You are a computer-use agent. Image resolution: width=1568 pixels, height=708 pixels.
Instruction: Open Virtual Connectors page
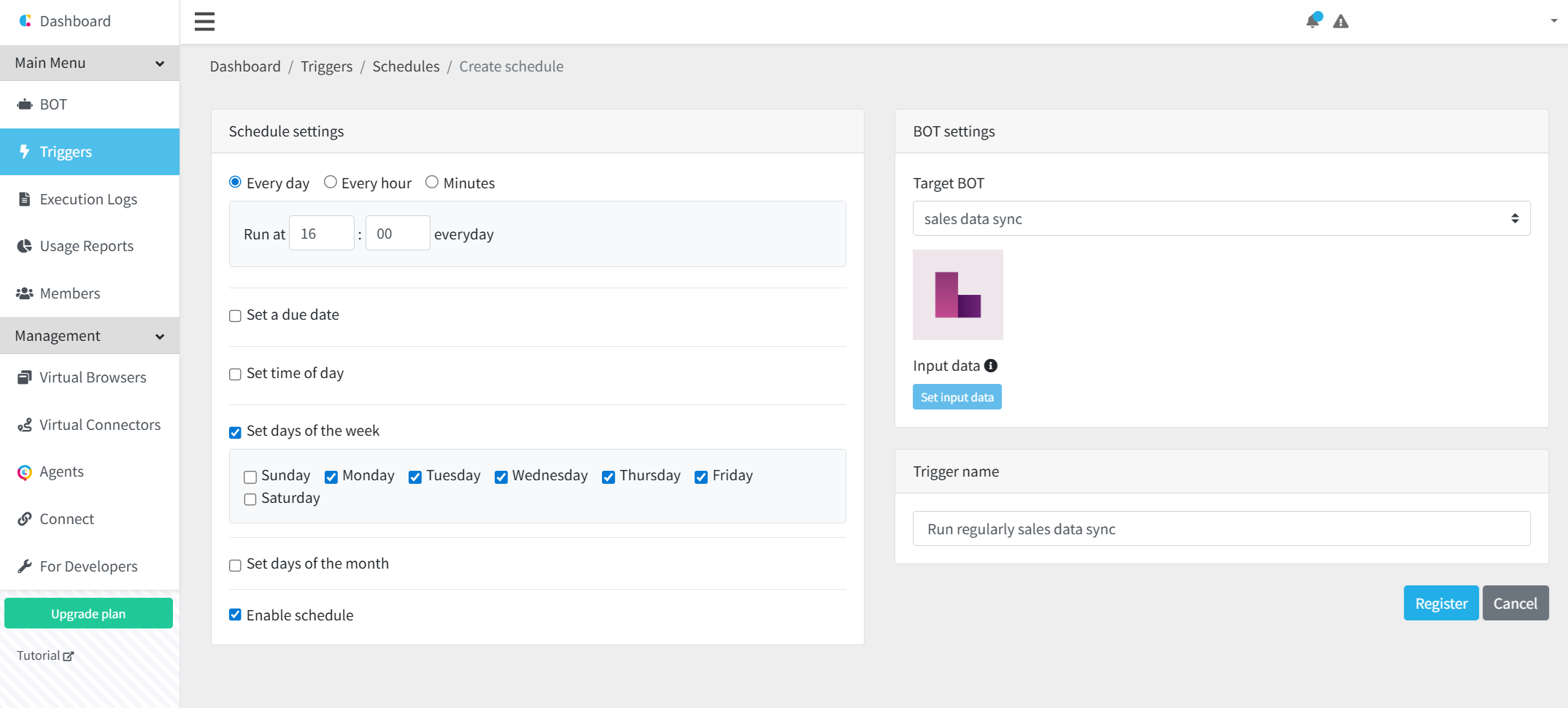(90, 425)
